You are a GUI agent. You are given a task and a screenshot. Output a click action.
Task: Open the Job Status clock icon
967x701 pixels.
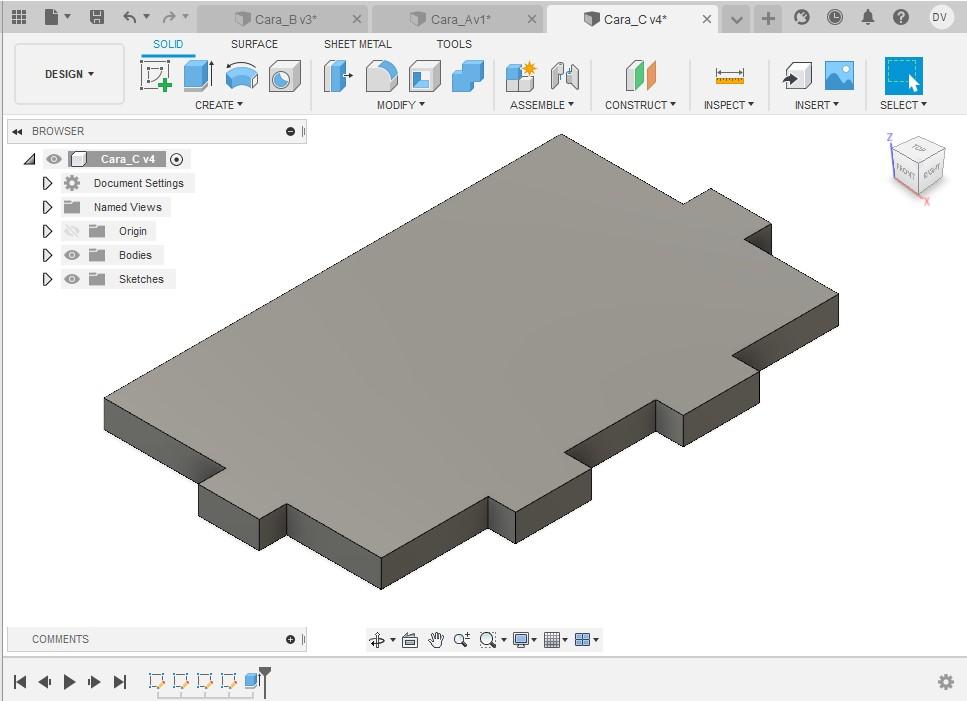pyautogui.click(x=834, y=17)
